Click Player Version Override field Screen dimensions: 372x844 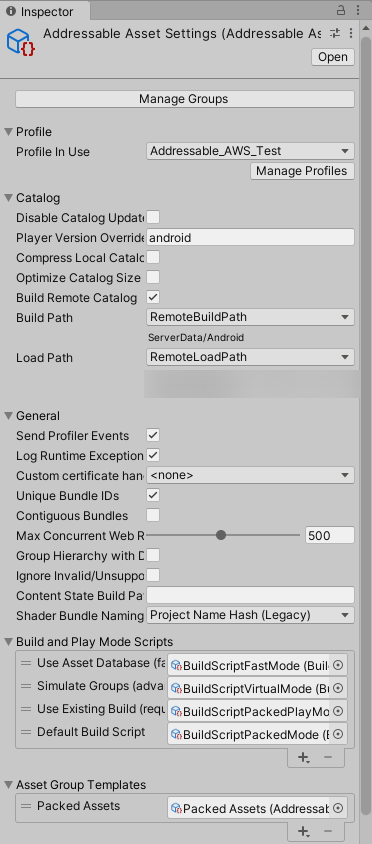250,237
